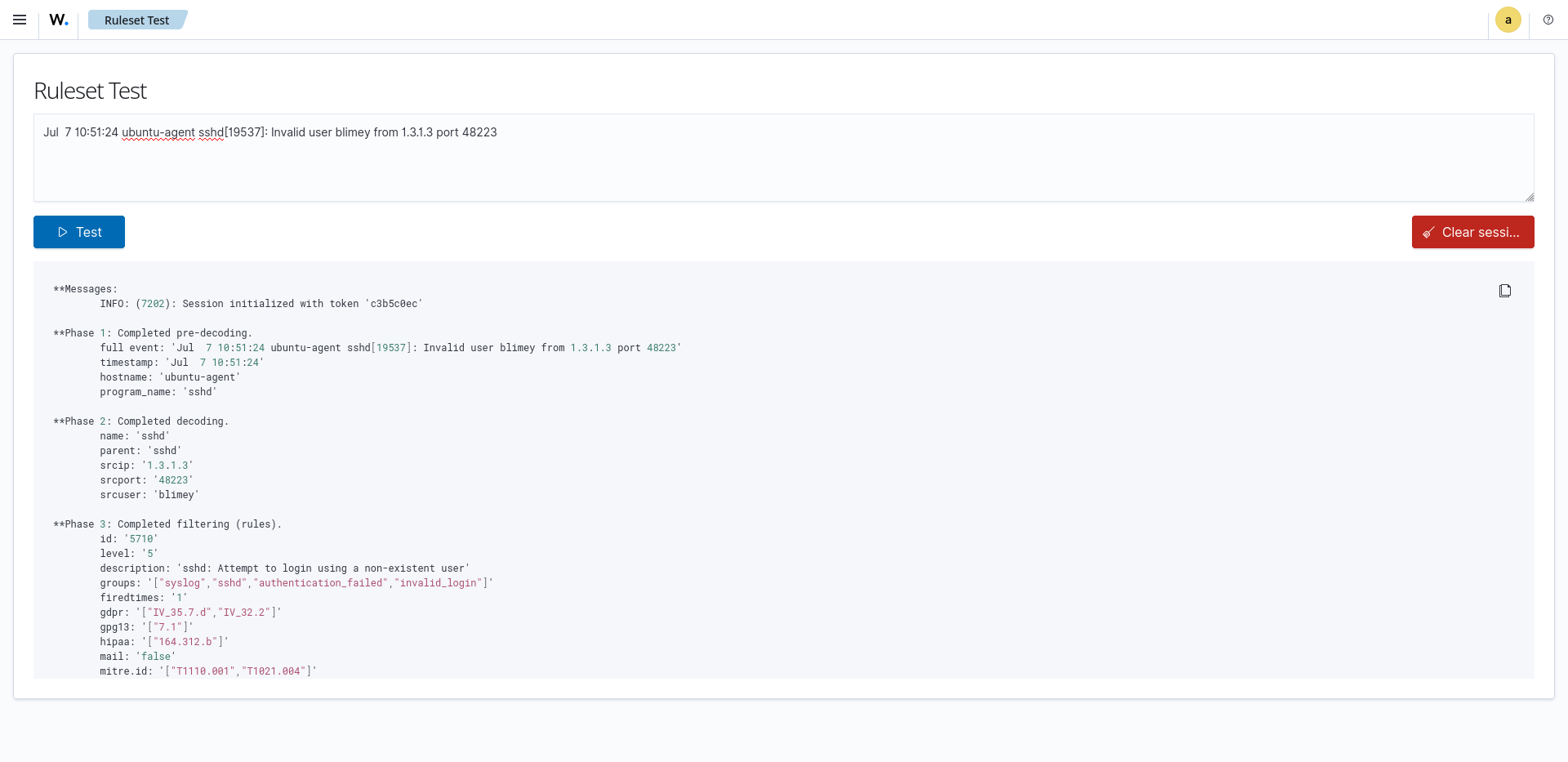Copy test output using the clipboard icon

[1505, 290]
